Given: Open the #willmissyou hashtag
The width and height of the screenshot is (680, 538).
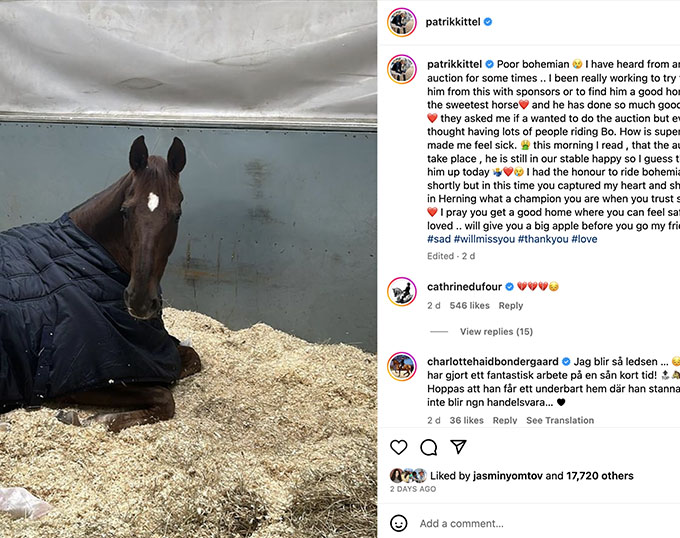Looking at the screenshot, I should [484, 239].
